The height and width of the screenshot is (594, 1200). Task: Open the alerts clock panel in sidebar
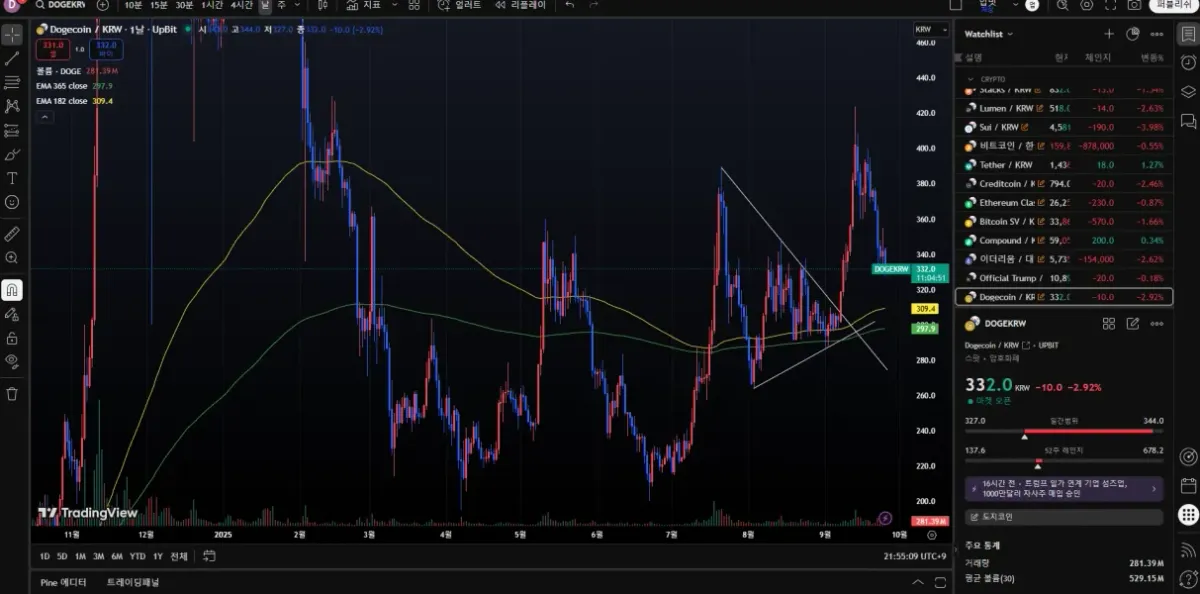point(1188,62)
